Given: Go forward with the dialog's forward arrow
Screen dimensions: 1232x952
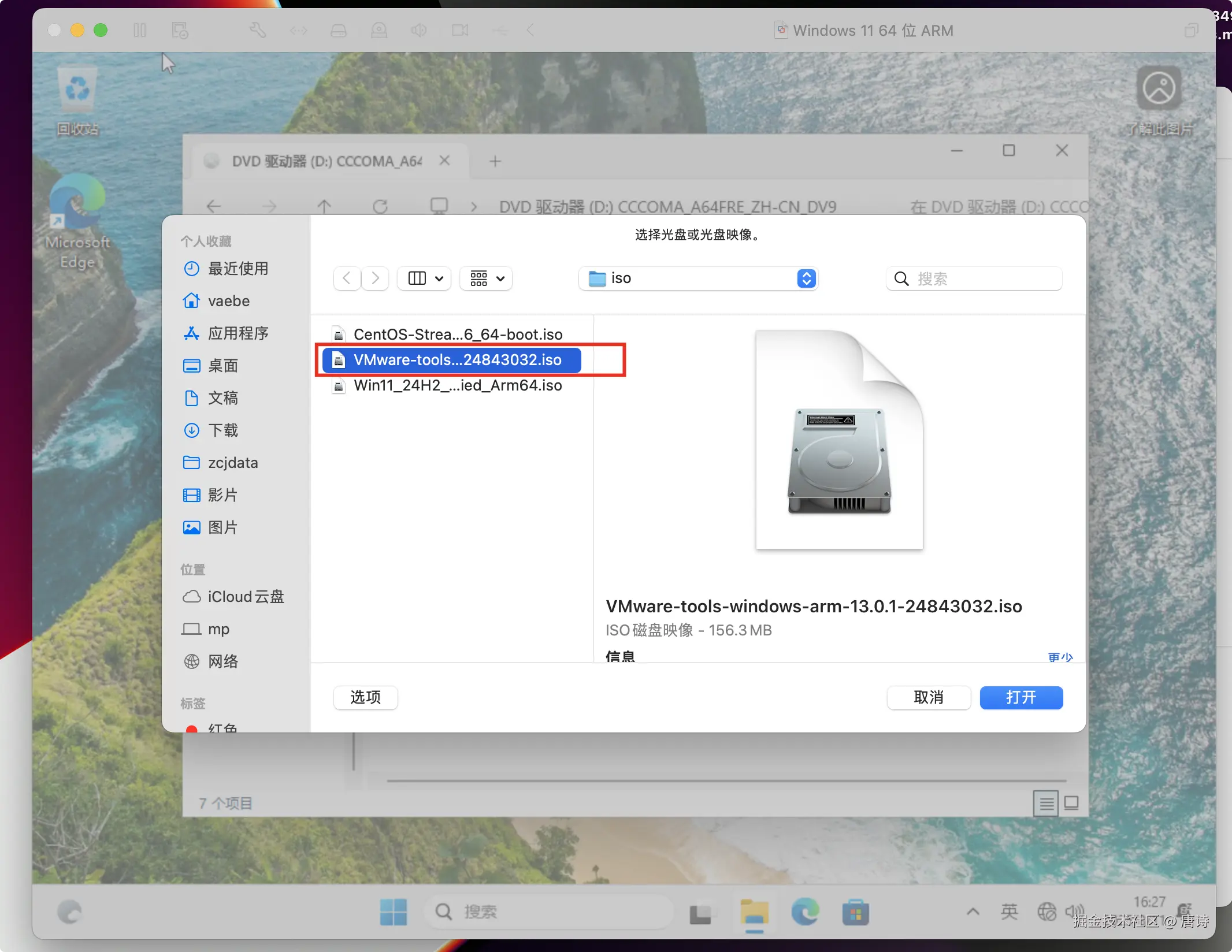Looking at the screenshot, I should (x=375, y=278).
